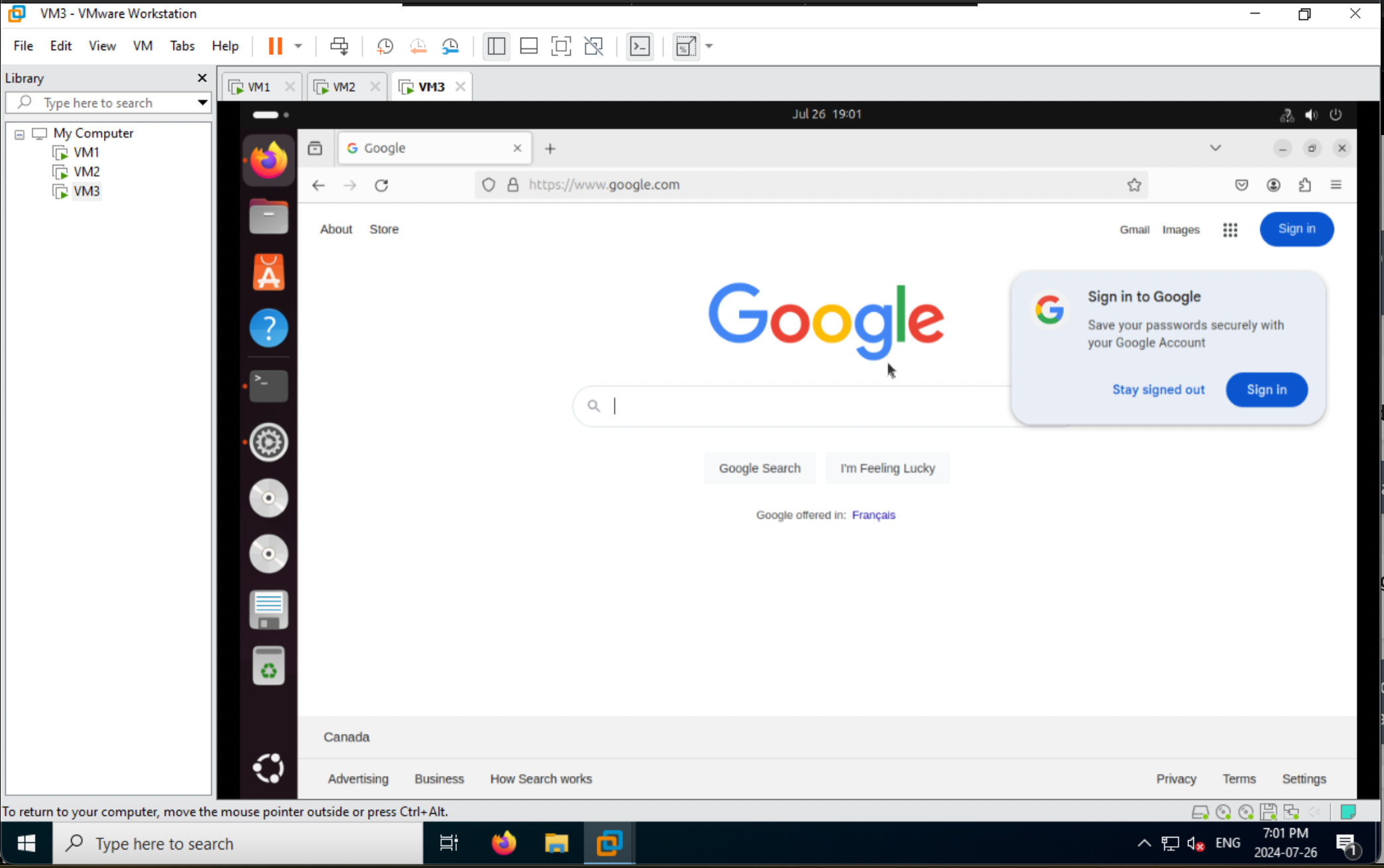Screen dimensions: 1384x868
Task: Suspend the VM3 virtual machine
Action: click(x=275, y=46)
